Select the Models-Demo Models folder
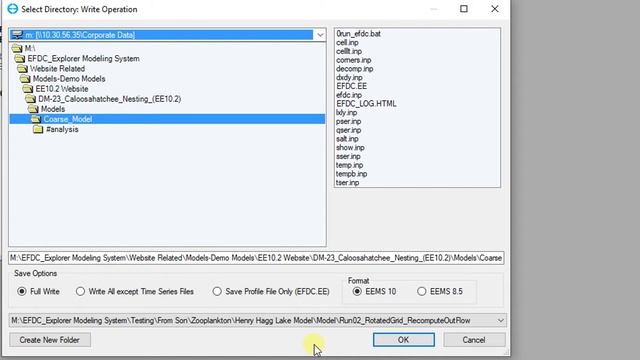 point(69,79)
